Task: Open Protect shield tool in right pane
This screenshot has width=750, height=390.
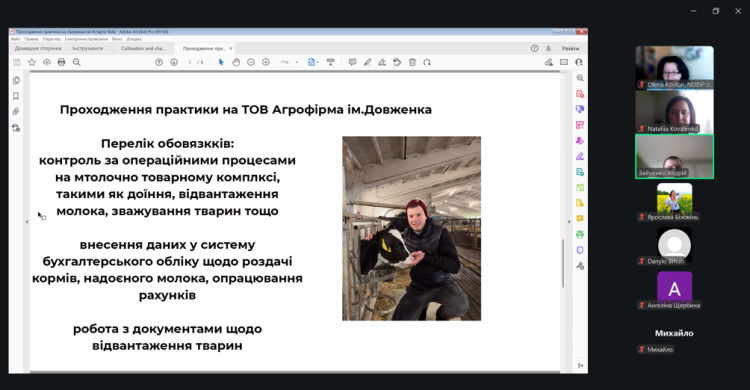Action: point(580,250)
